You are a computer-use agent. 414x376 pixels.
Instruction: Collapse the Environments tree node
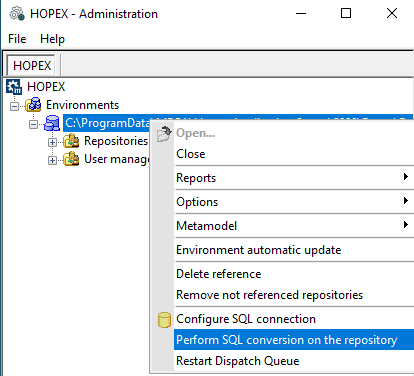coord(14,106)
